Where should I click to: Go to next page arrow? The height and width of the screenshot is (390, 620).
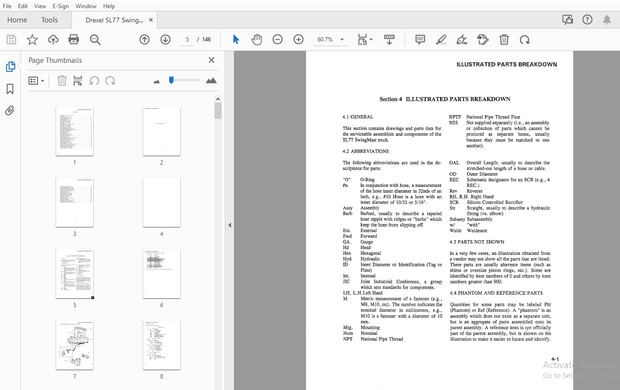[165, 40]
